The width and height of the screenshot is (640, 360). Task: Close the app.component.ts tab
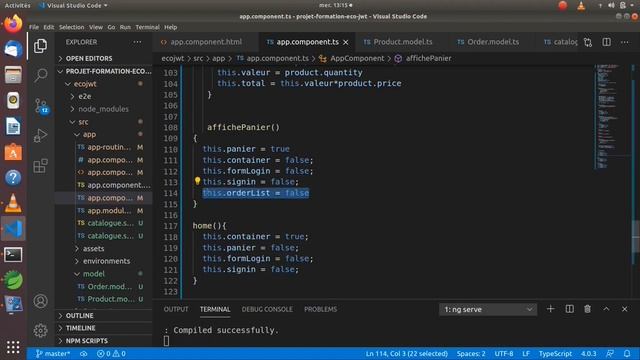(346, 42)
